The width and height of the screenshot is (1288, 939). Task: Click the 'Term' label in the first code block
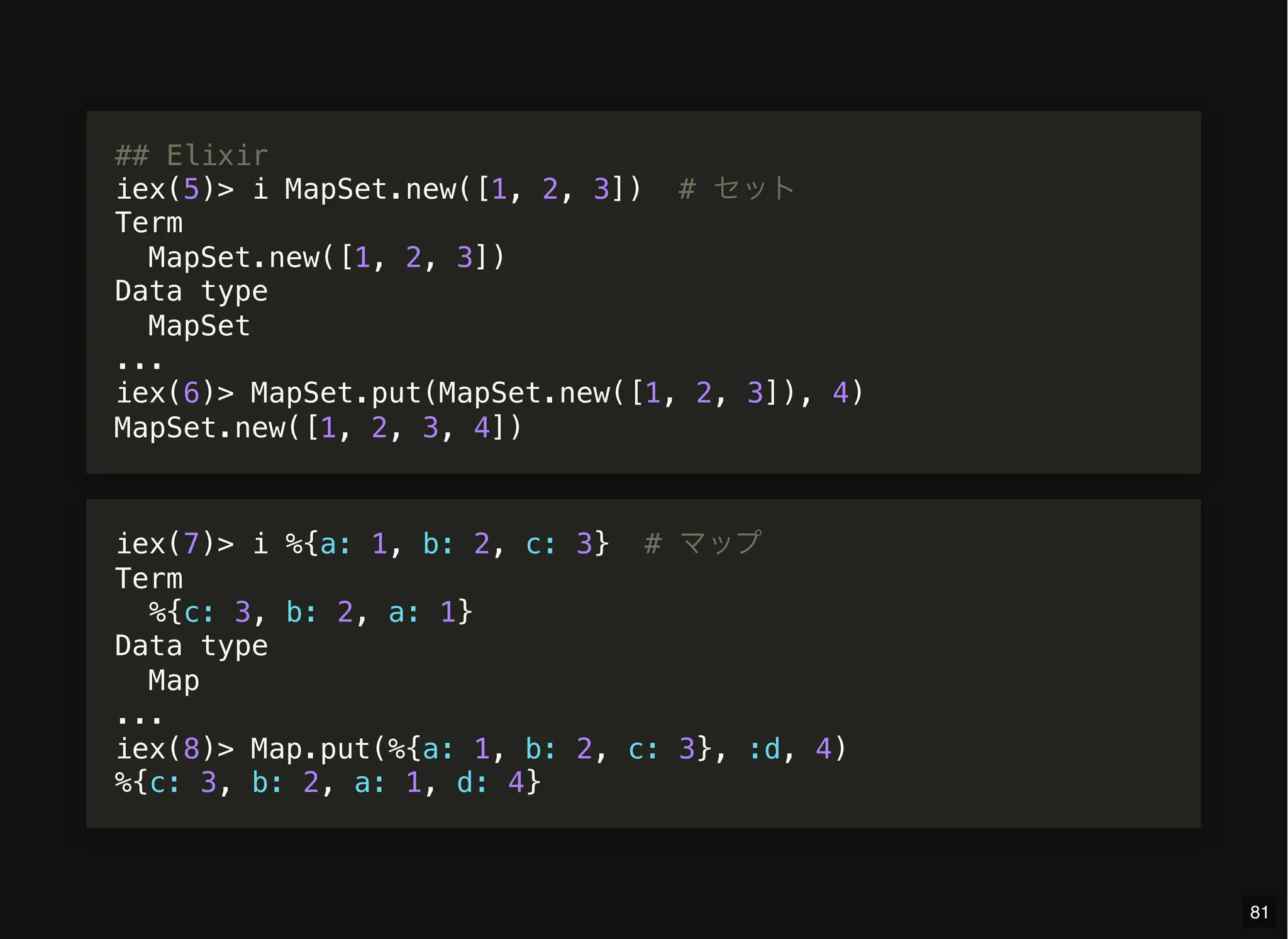point(149,223)
